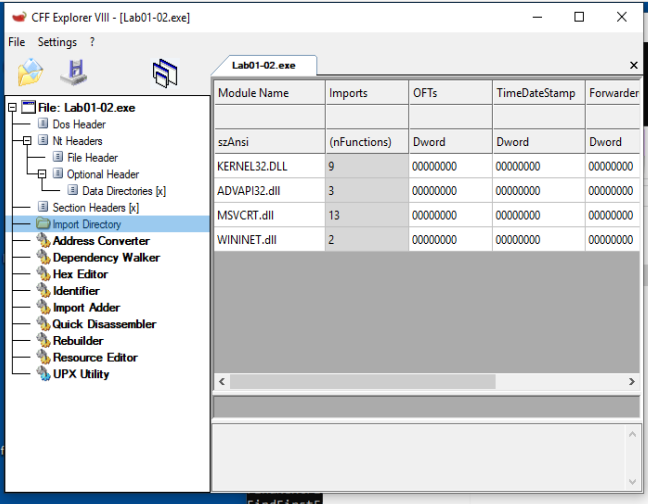Viewport: 648px width, 504px height.
Task: Open the Resource Editor tool
Action: click(x=95, y=357)
